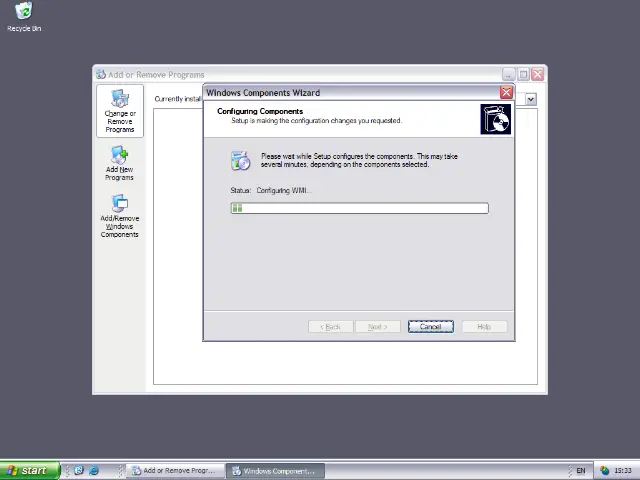Click the 'Setup is making the configuration changes' text
The width and height of the screenshot is (640, 480).
pos(316,121)
